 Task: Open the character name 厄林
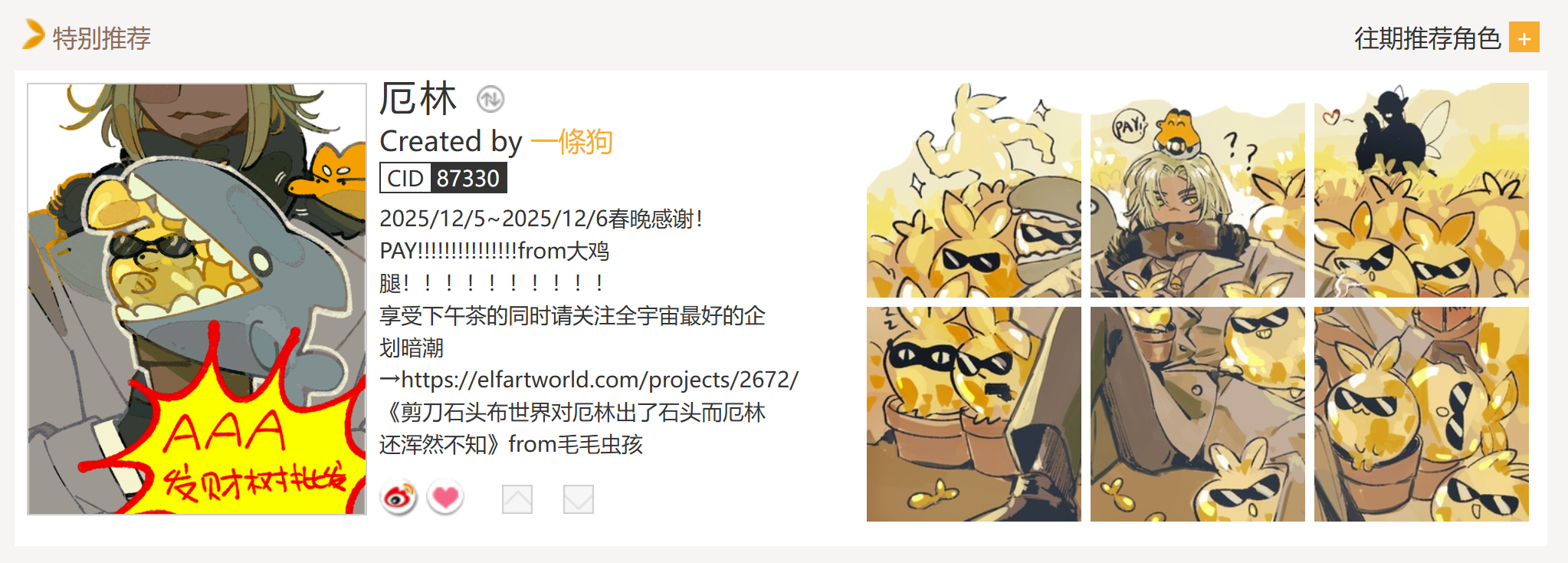point(418,99)
